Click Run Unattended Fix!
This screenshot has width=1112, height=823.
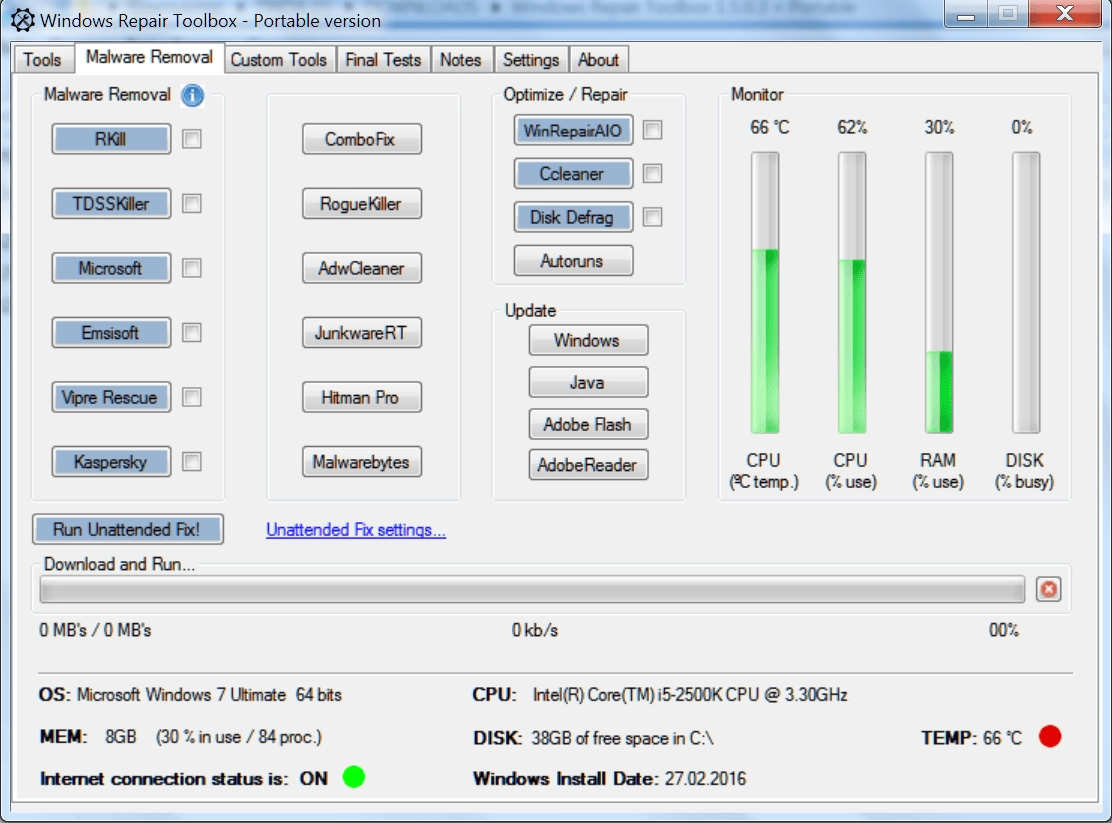pyautogui.click(x=128, y=529)
